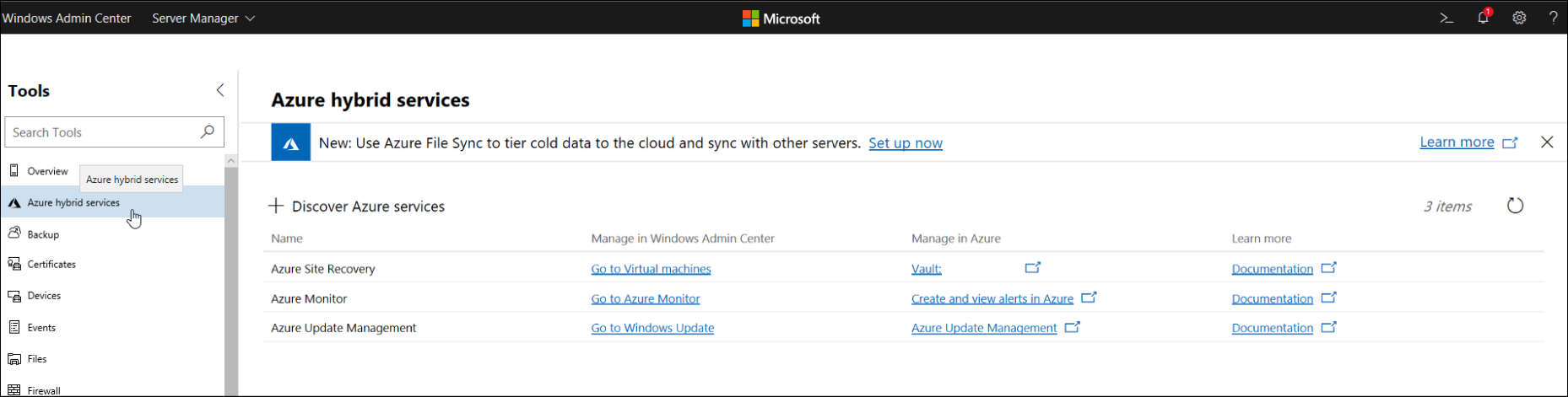The width and height of the screenshot is (1568, 397).
Task: Focus the Search Tools field
Action: 115,132
